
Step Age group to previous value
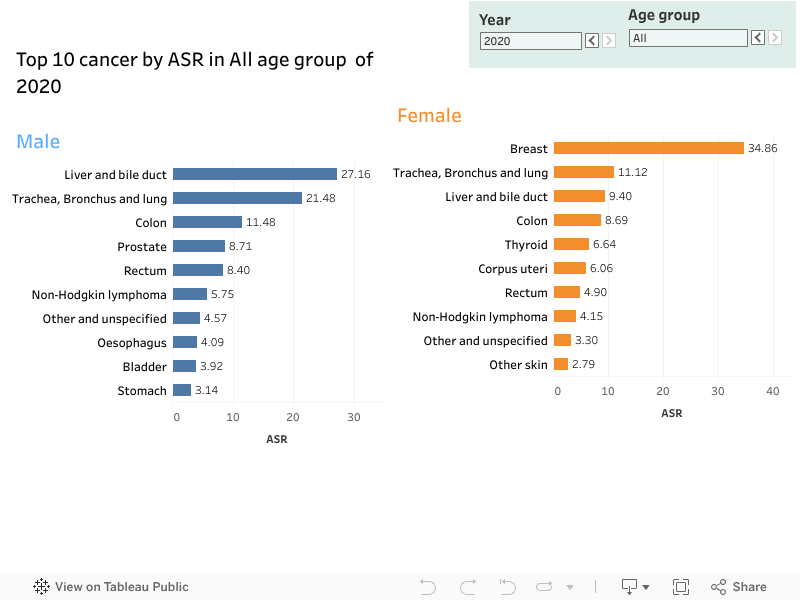[x=757, y=38]
